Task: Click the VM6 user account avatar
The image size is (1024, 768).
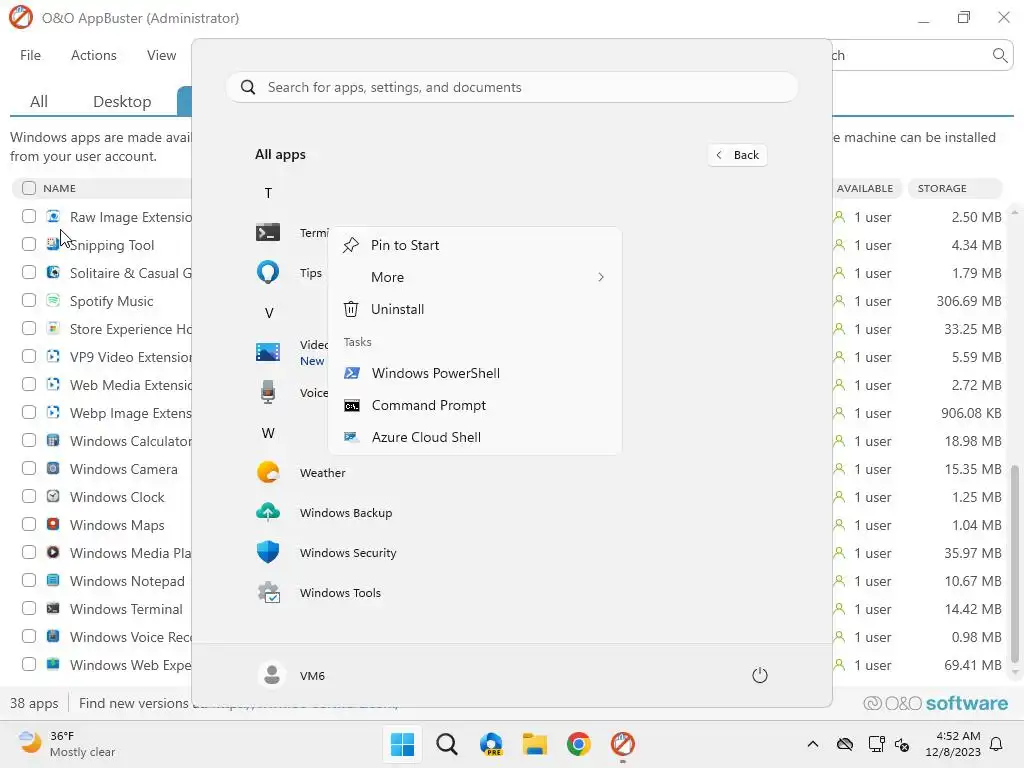Action: (272, 675)
